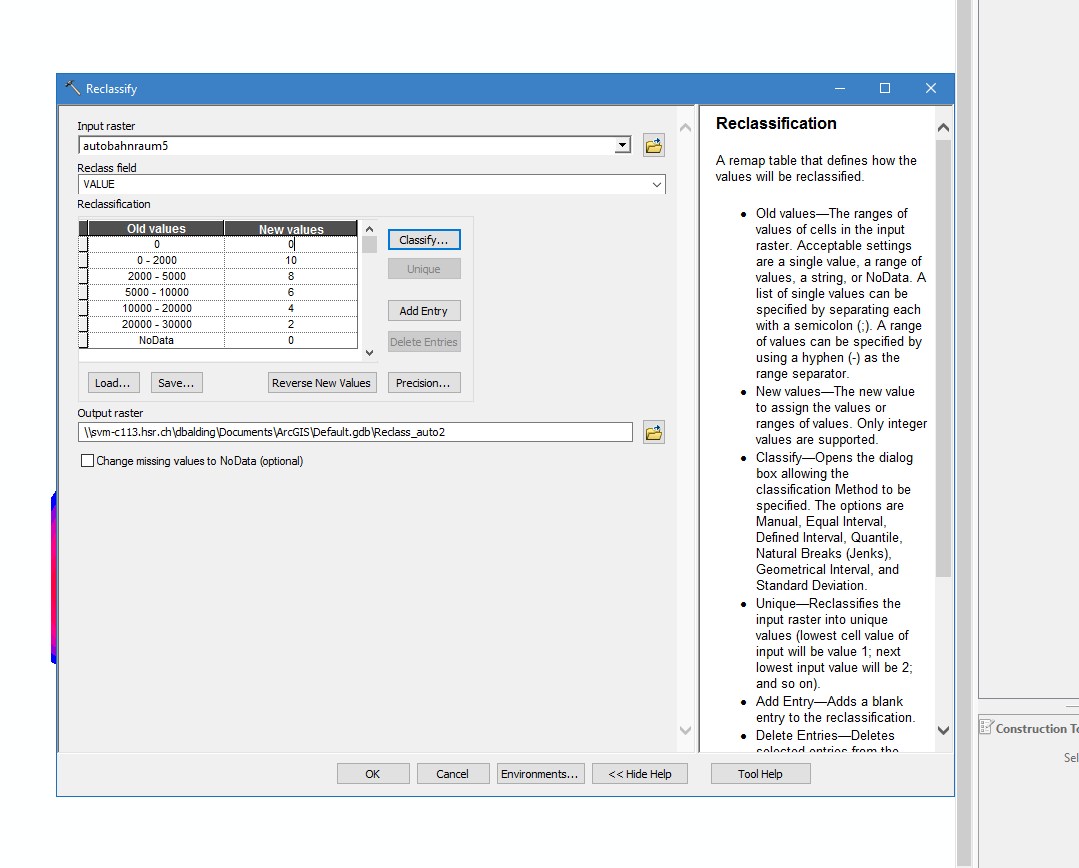
Task: Select row header for NoData entry
Action: coord(83,340)
